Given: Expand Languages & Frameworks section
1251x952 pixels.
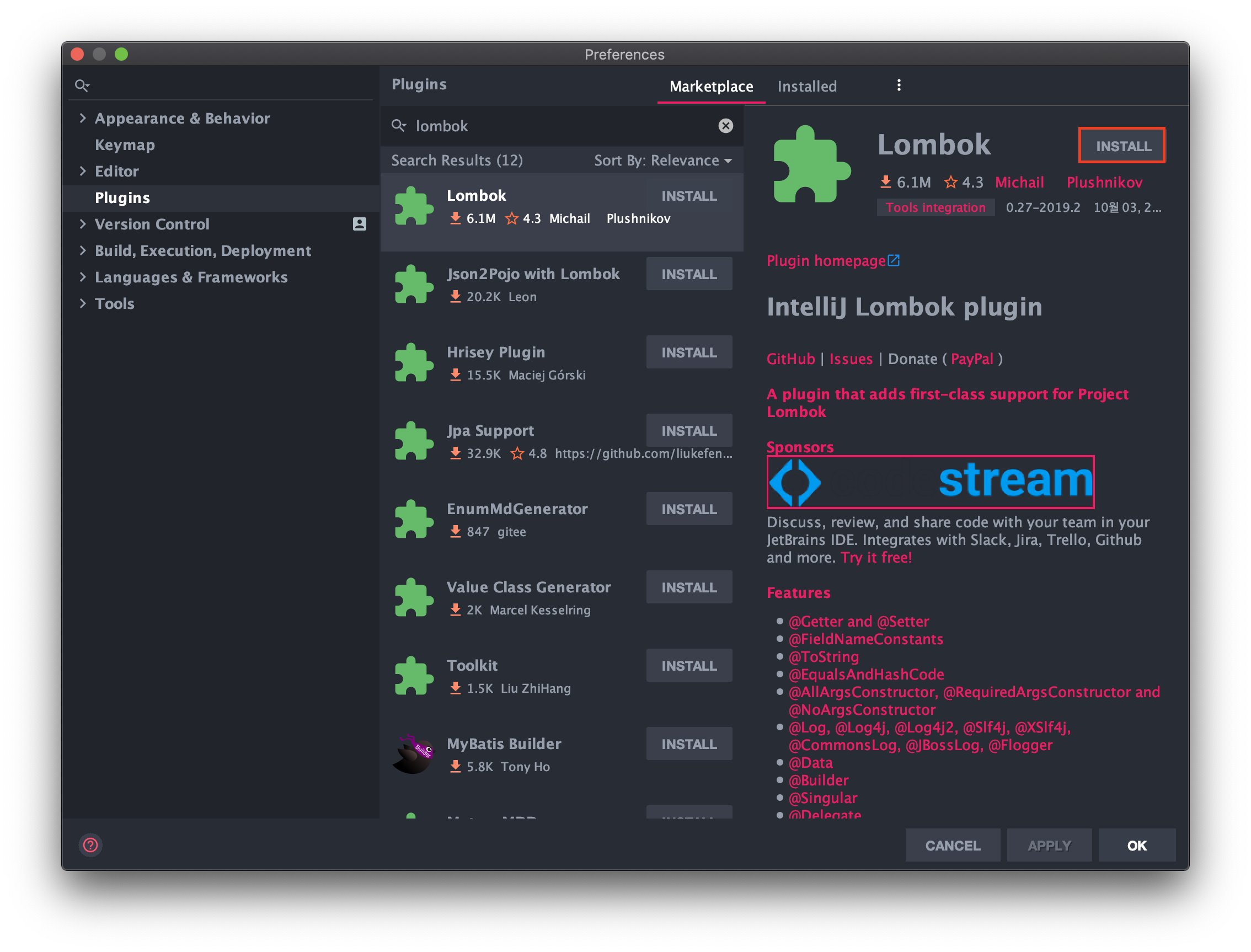Looking at the screenshot, I should tap(83, 277).
